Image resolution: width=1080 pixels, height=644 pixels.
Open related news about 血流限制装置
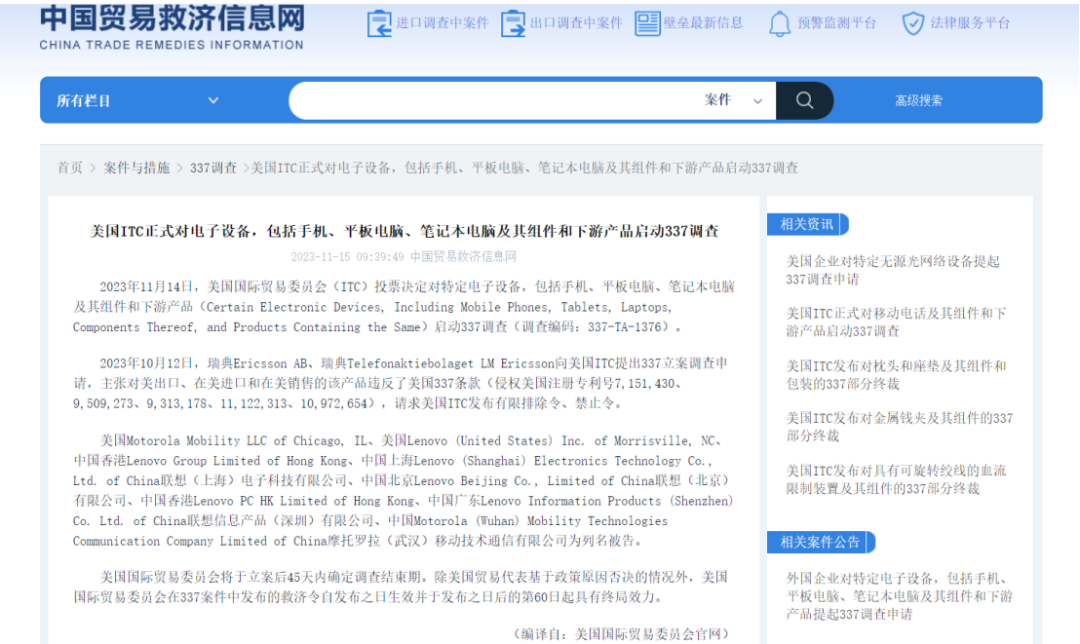tap(896, 479)
